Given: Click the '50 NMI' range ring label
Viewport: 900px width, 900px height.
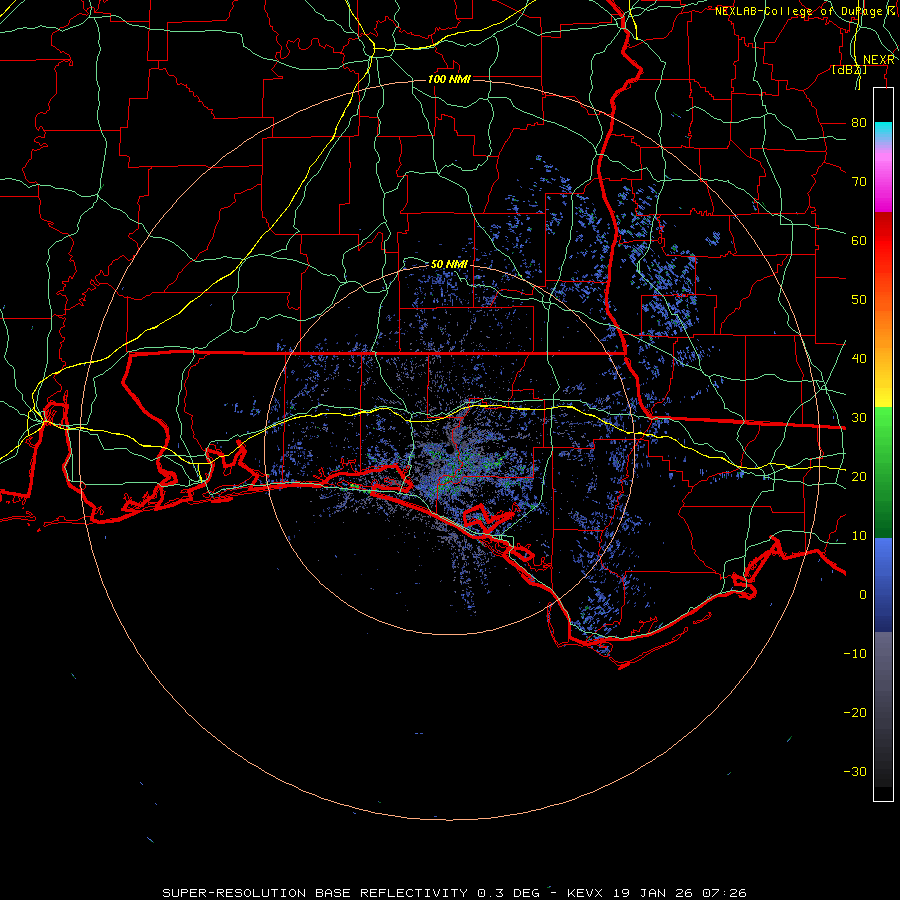Looking at the screenshot, I should click(449, 264).
